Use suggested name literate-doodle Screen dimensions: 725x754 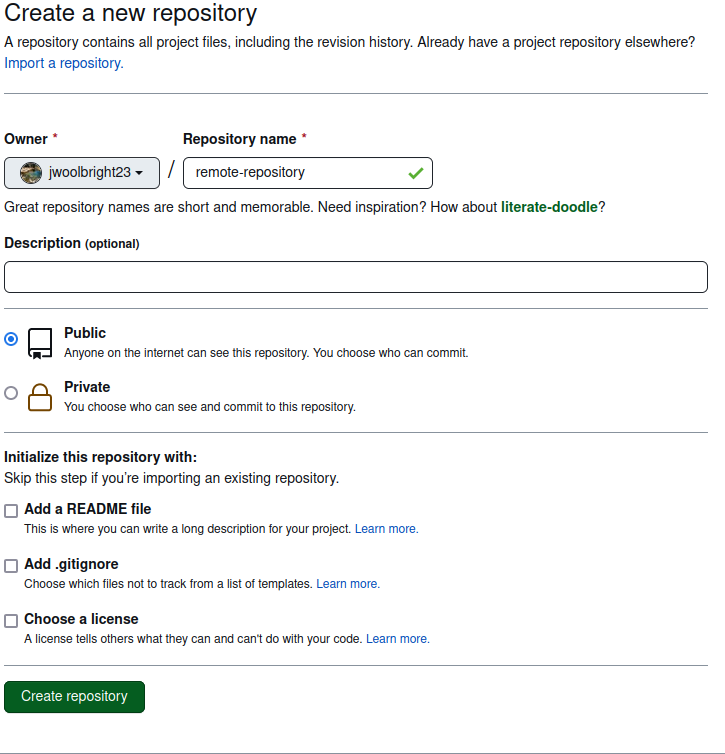(549, 207)
